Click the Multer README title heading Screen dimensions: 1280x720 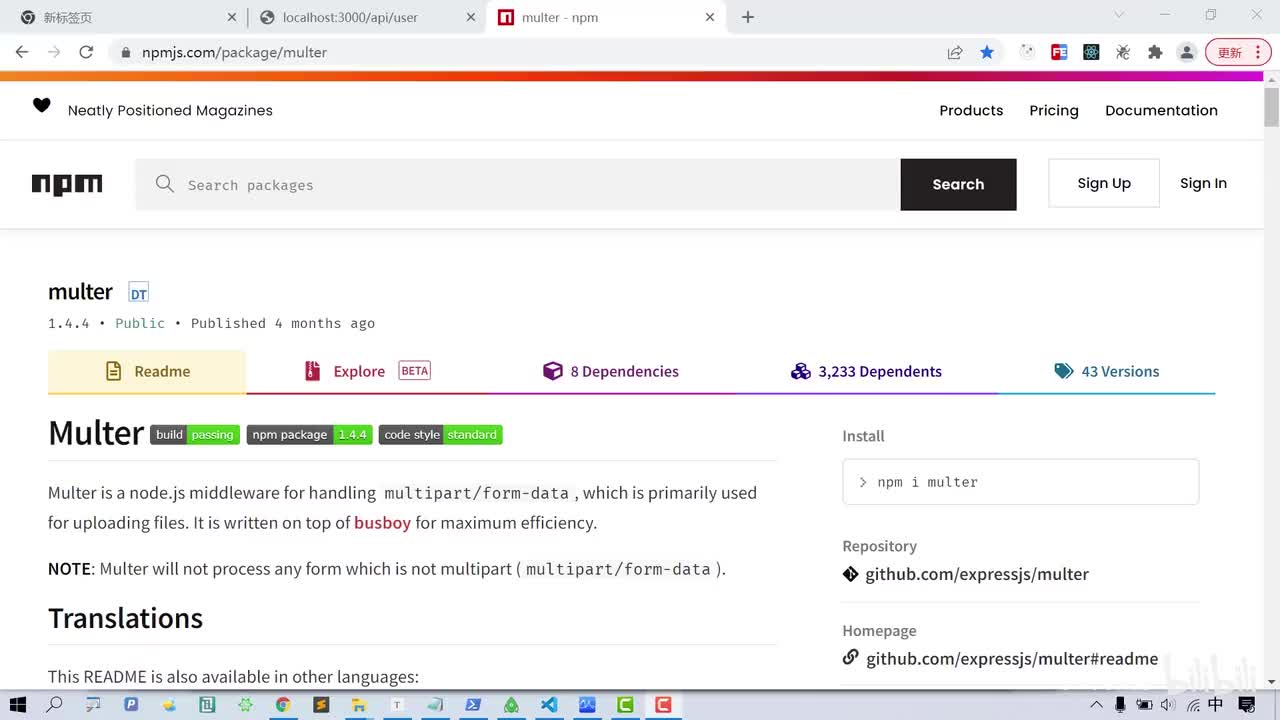pos(96,433)
